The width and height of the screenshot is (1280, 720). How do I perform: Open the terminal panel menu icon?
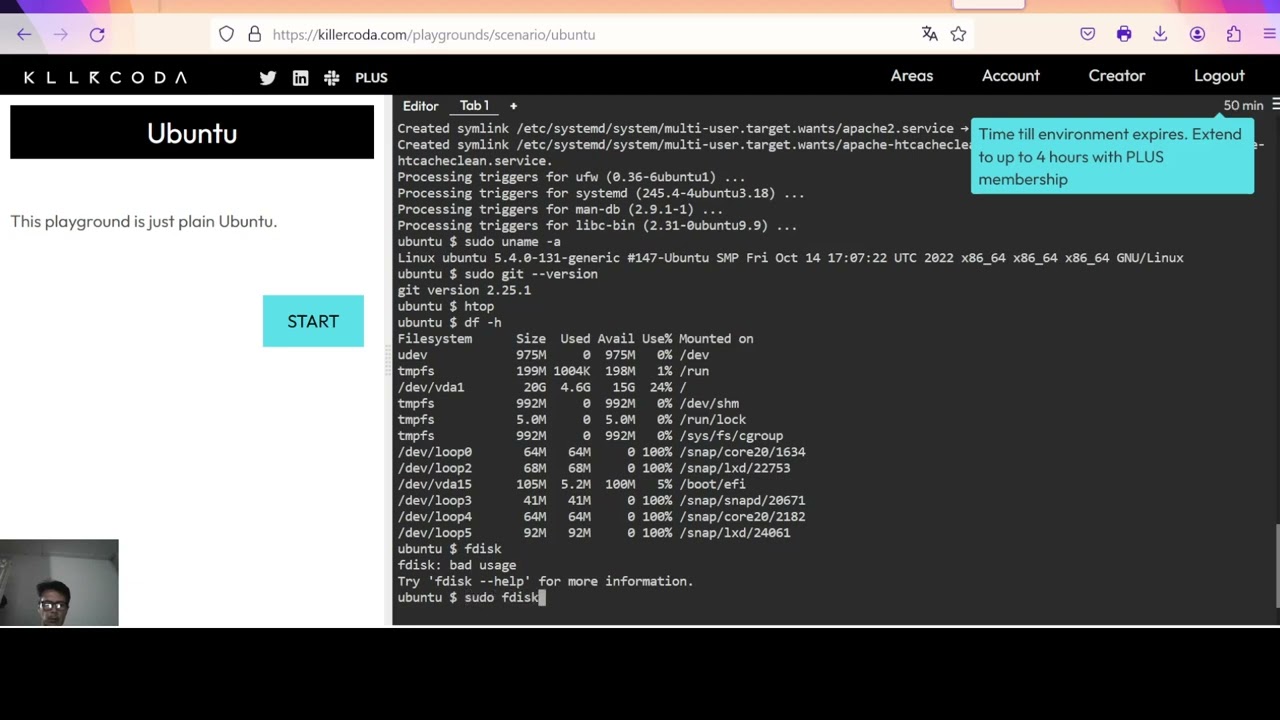[x=1274, y=105]
